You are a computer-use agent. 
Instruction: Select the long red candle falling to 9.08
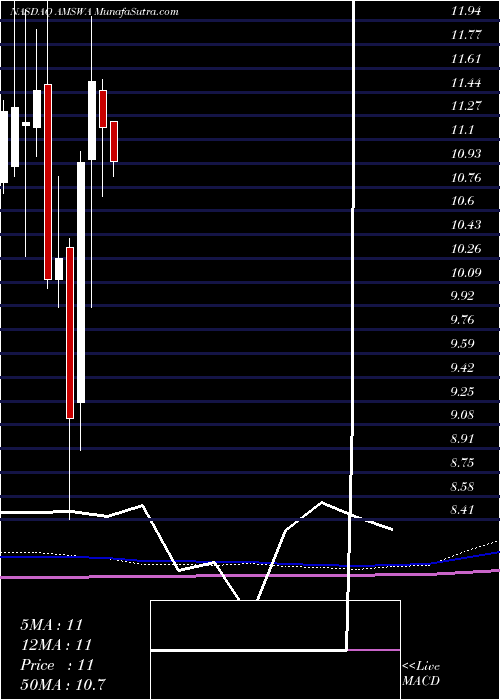(x=70, y=333)
